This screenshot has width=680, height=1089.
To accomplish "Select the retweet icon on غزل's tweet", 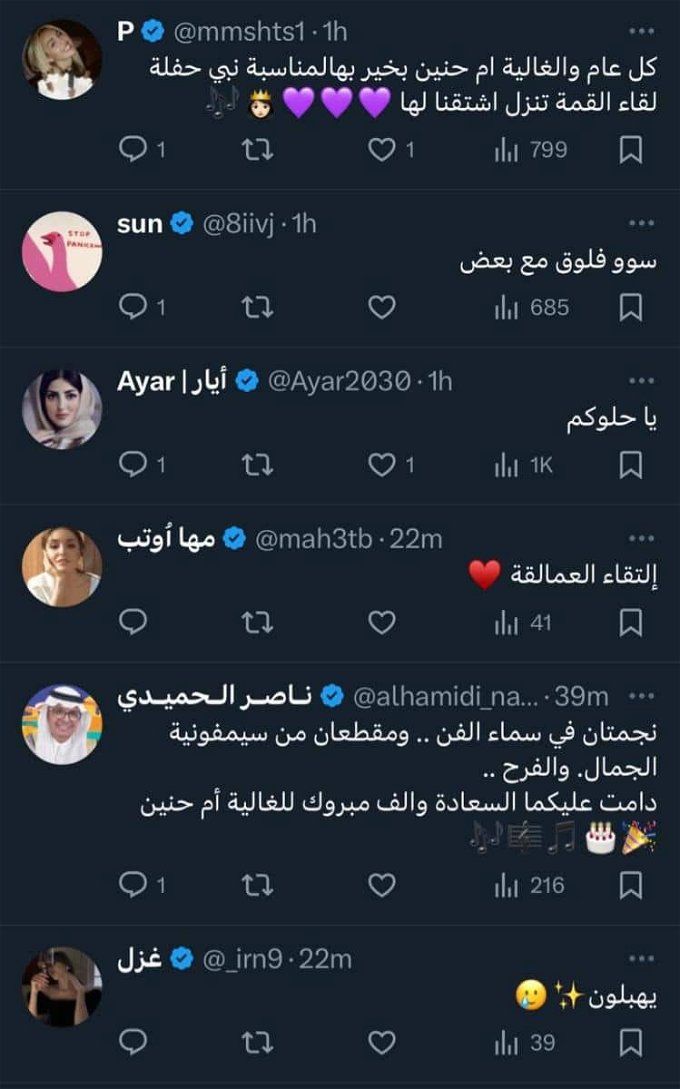I will pos(256,1040).
